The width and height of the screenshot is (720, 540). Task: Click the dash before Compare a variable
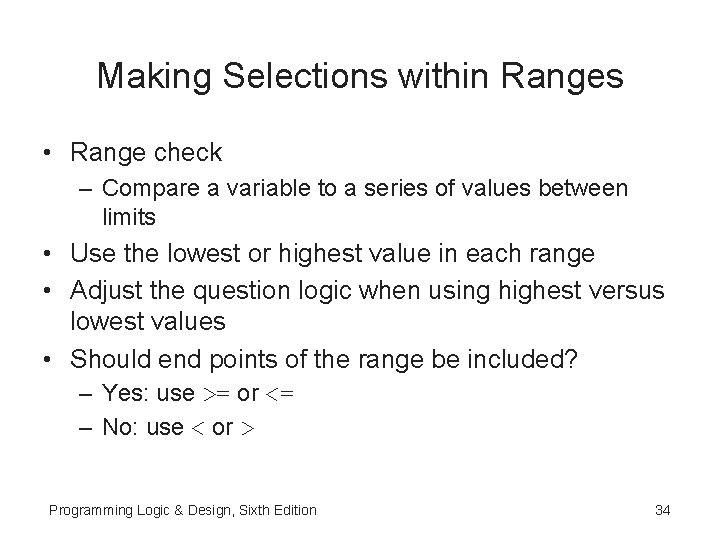[x=86, y=190]
